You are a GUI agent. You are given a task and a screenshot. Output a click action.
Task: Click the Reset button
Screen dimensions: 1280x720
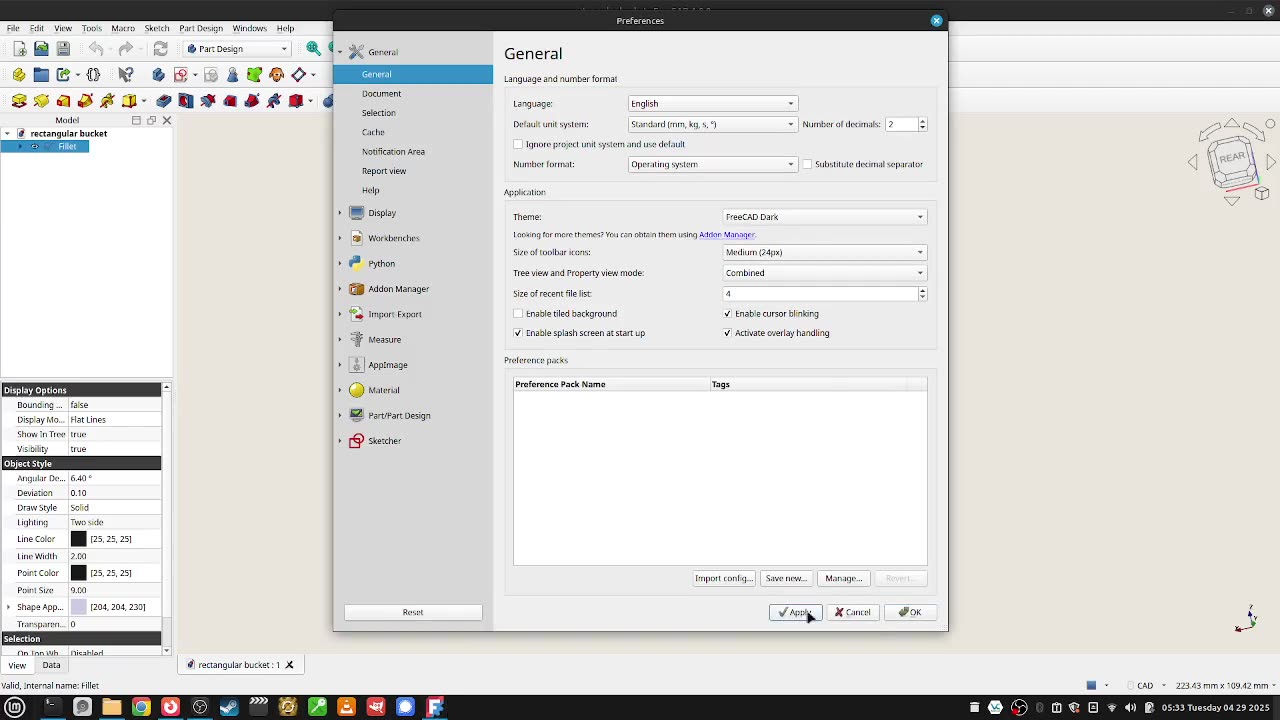point(413,612)
